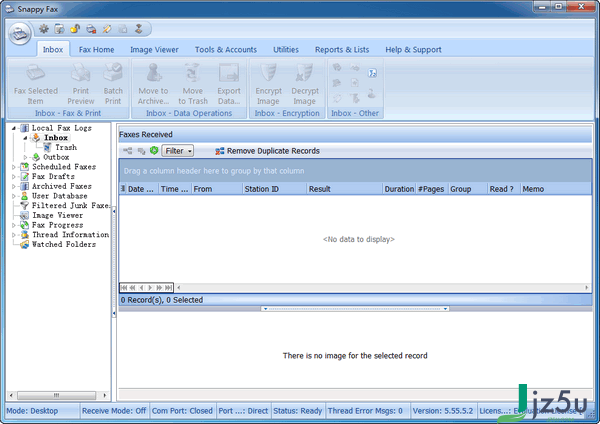
Task: Click next record arrow in grid navigator
Action: (150, 287)
